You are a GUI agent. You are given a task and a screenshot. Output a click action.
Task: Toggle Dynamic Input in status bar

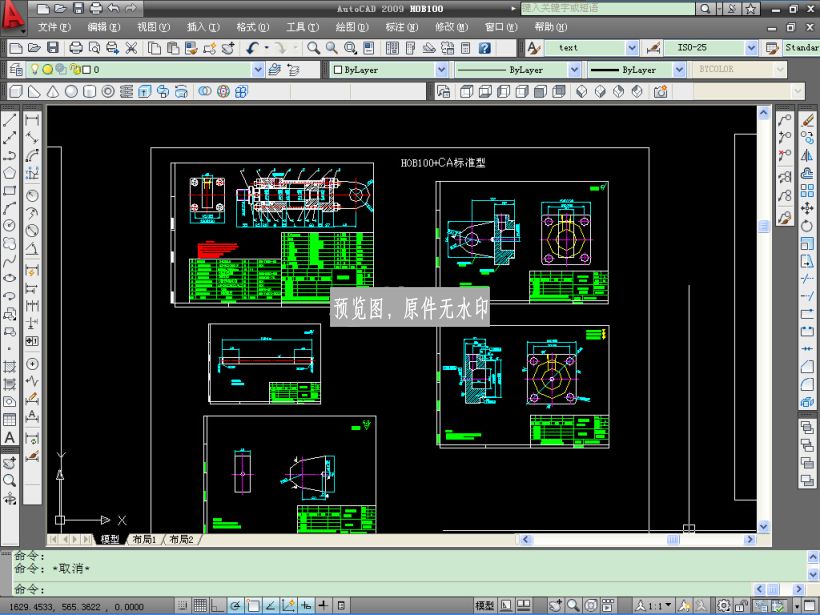pyautogui.click(x=306, y=606)
